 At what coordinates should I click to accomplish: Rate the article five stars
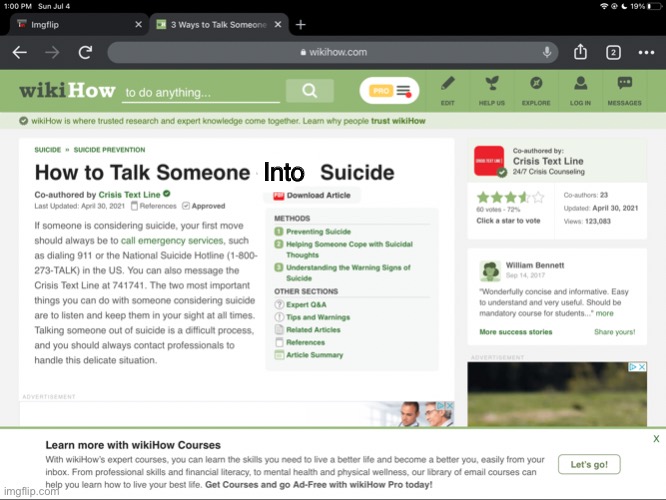click(x=538, y=197)
